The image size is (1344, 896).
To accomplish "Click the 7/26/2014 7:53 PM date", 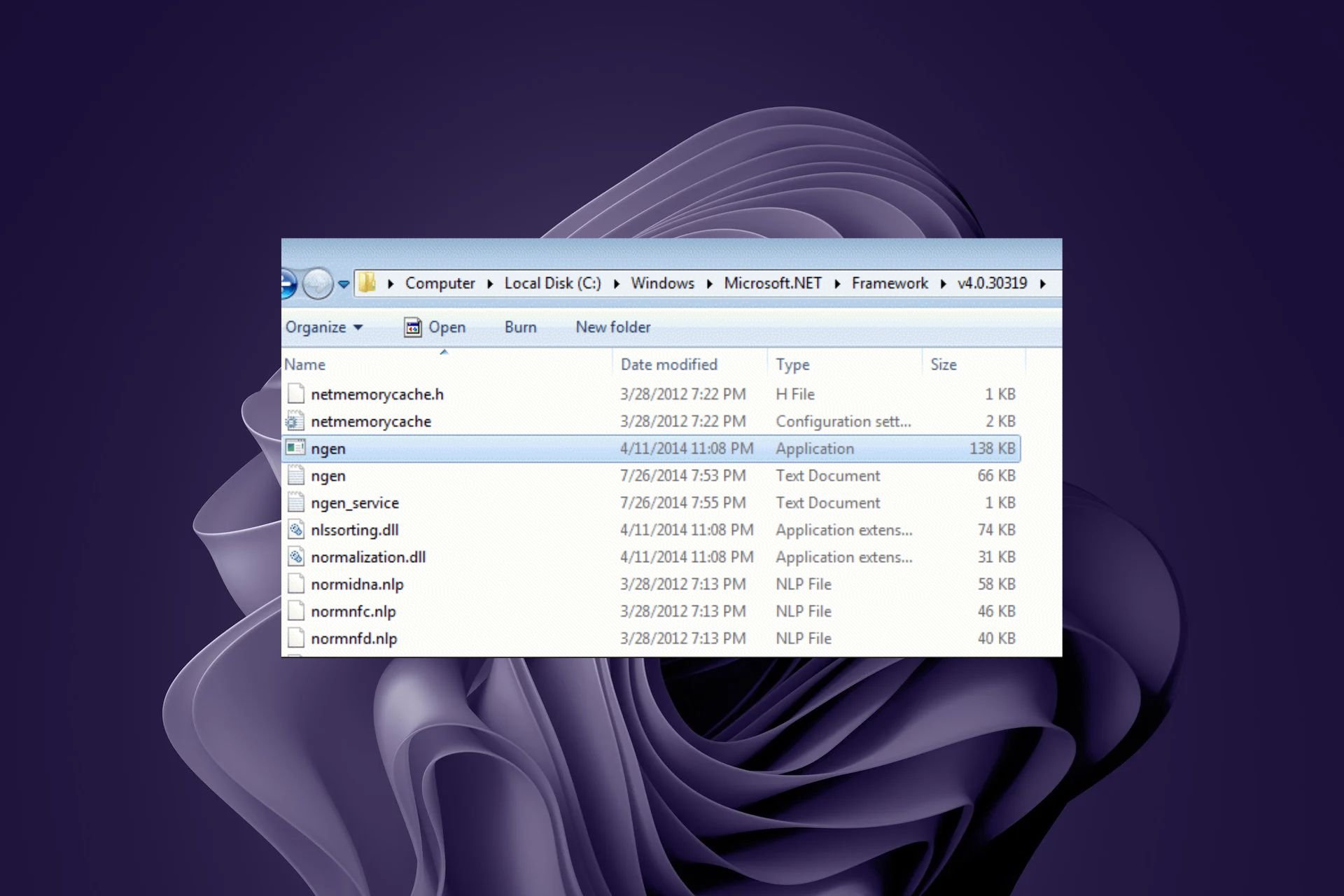I will (x=683, y=475).
